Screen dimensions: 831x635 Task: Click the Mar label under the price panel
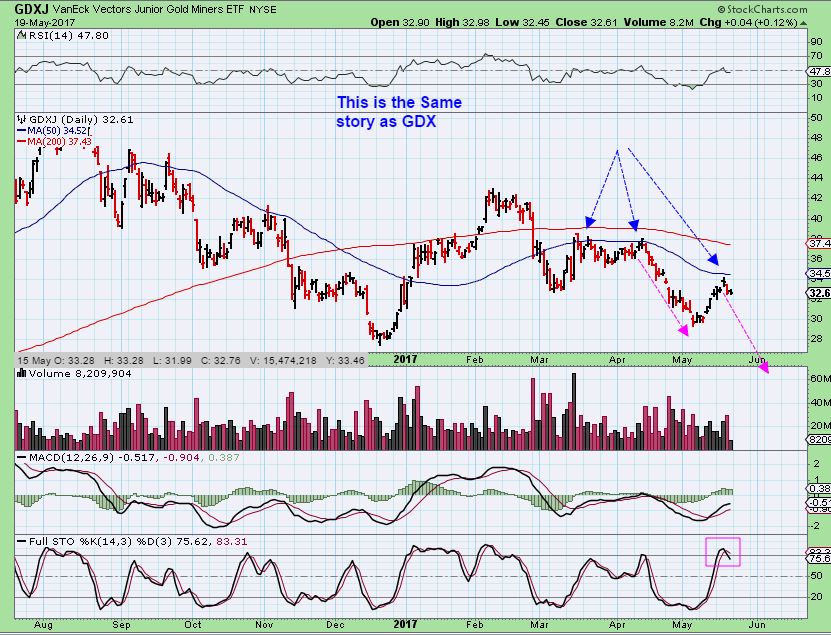[539, 360]
